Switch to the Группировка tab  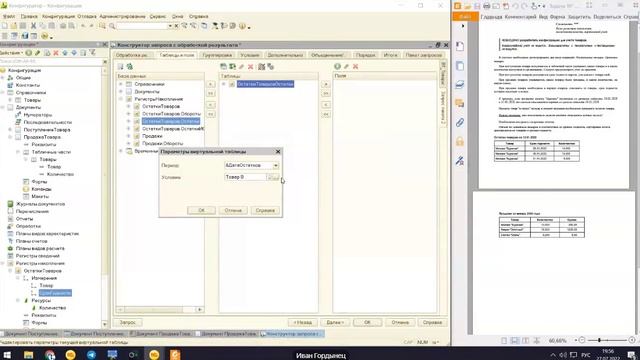217,55
